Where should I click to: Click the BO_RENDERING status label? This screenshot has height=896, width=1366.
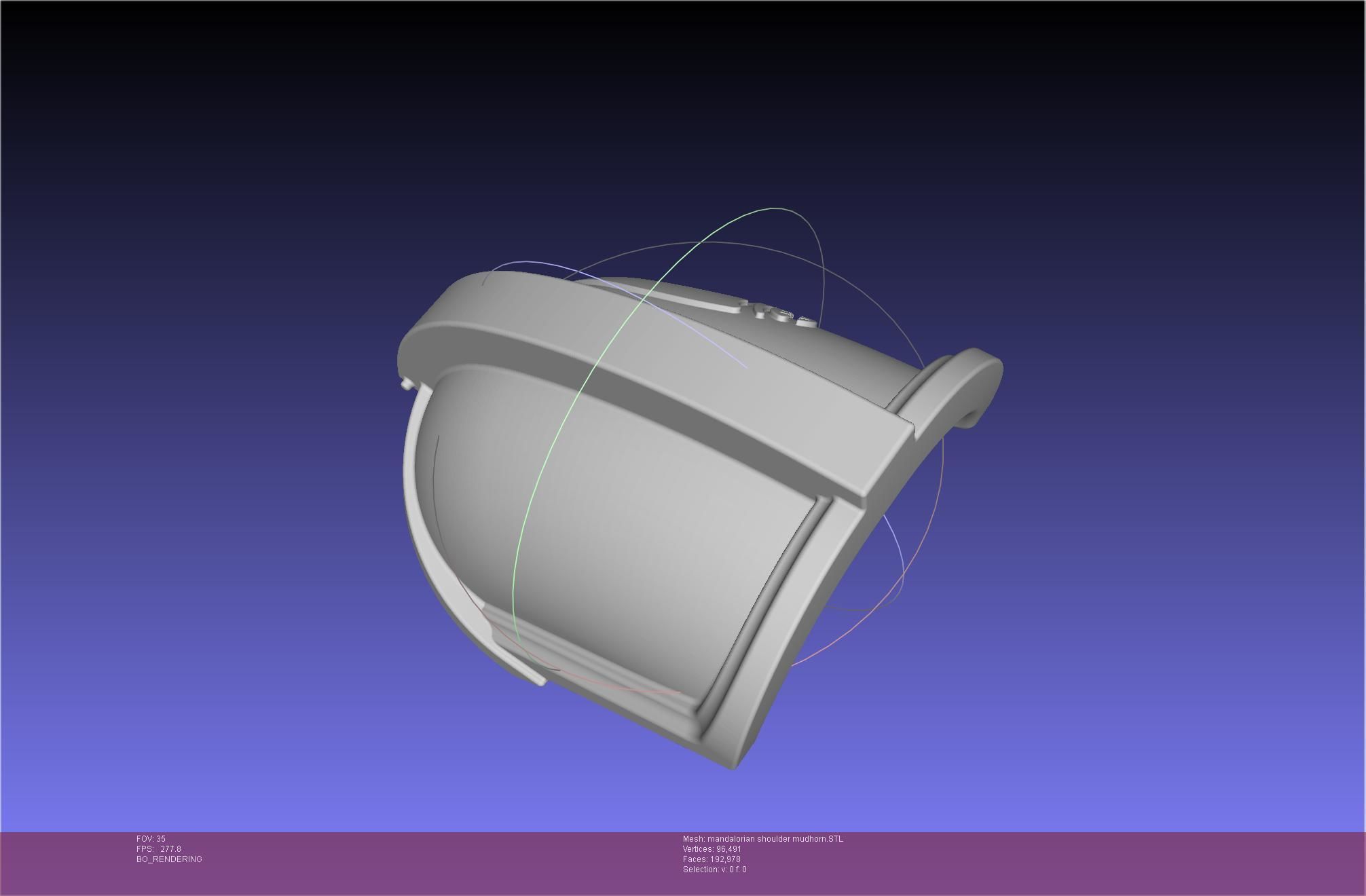click(x=169, y=859)
